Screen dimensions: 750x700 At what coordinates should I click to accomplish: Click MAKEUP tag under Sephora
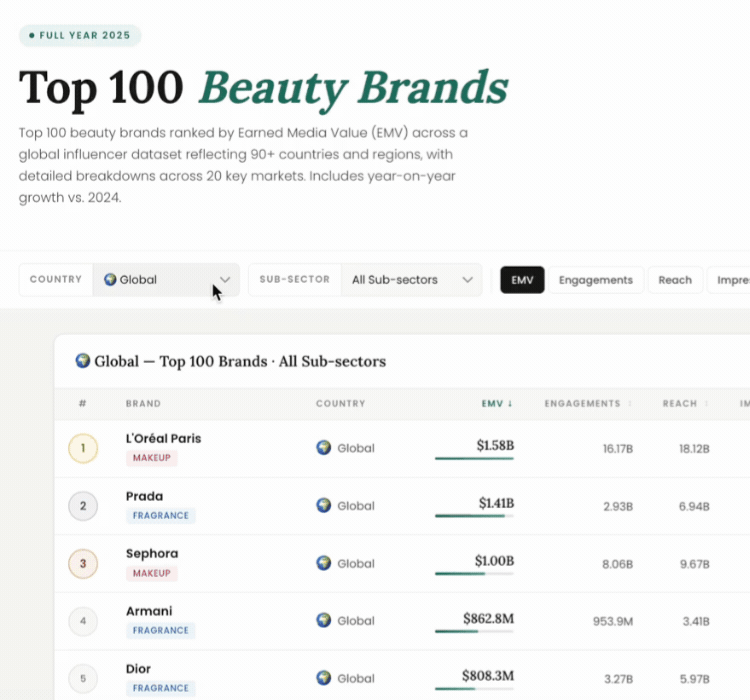click(152, 573)
